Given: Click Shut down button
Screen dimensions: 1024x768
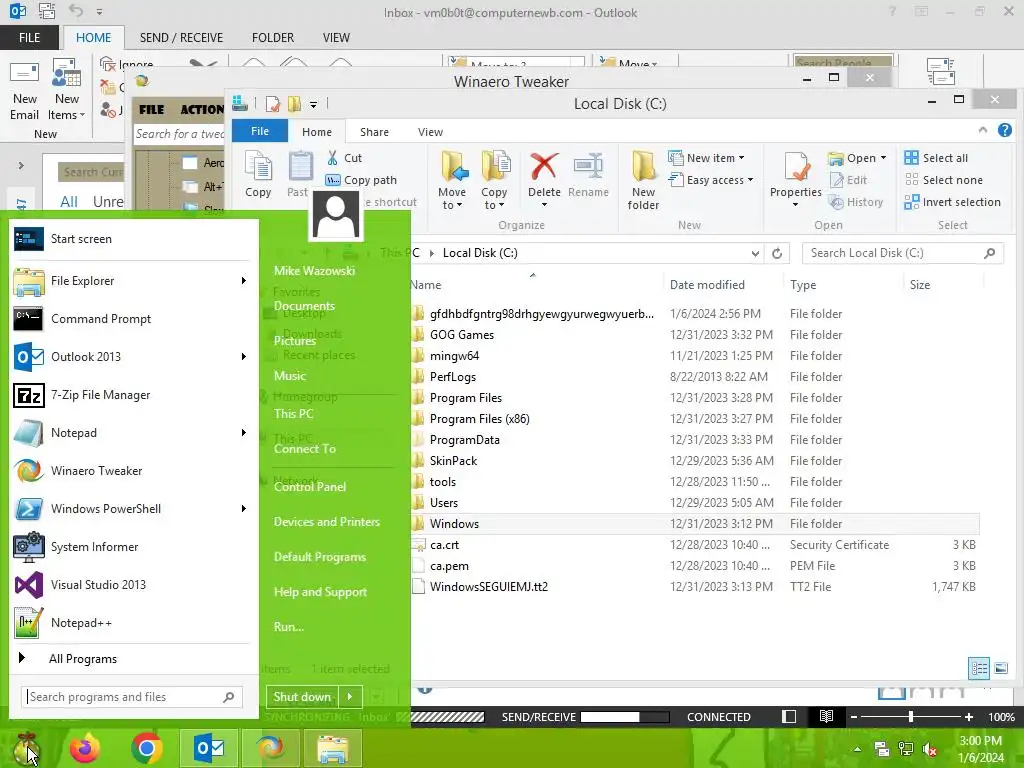Looking at the screenshot, I should click(302, 697).
